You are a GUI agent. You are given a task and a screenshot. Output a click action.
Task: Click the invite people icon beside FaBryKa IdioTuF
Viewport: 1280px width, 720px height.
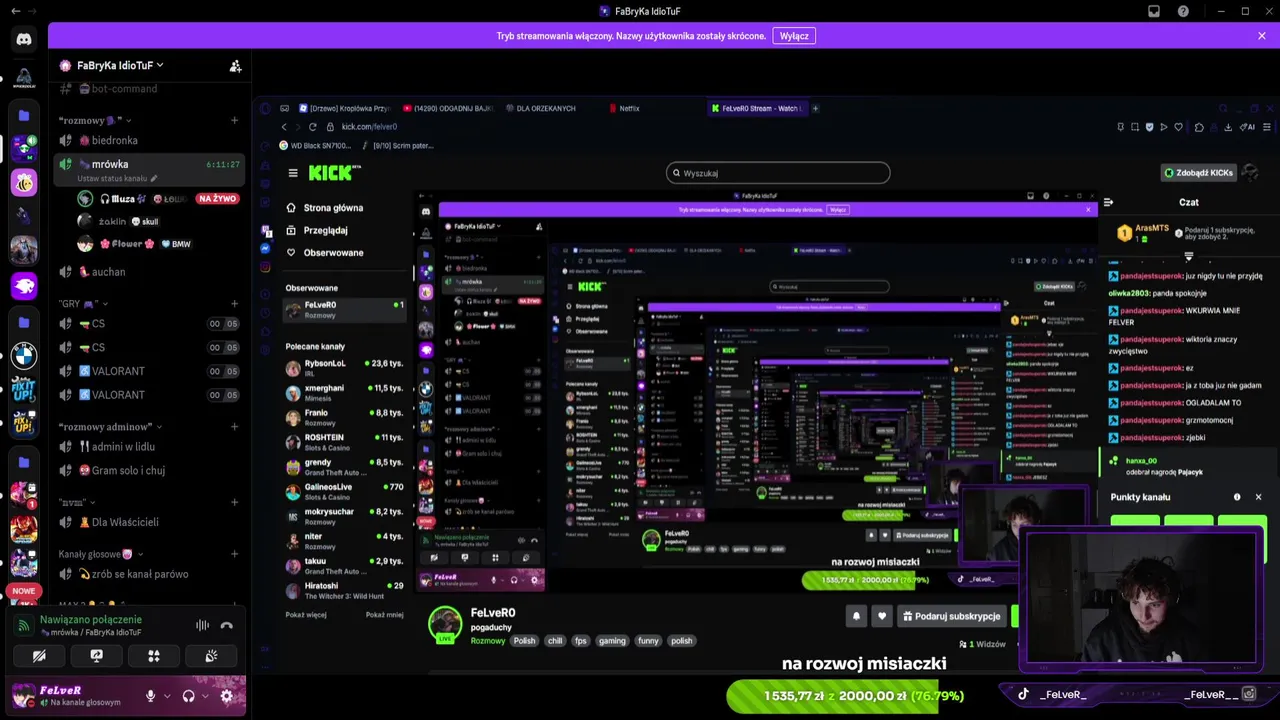pyautogui.click(x=235, y=66)
